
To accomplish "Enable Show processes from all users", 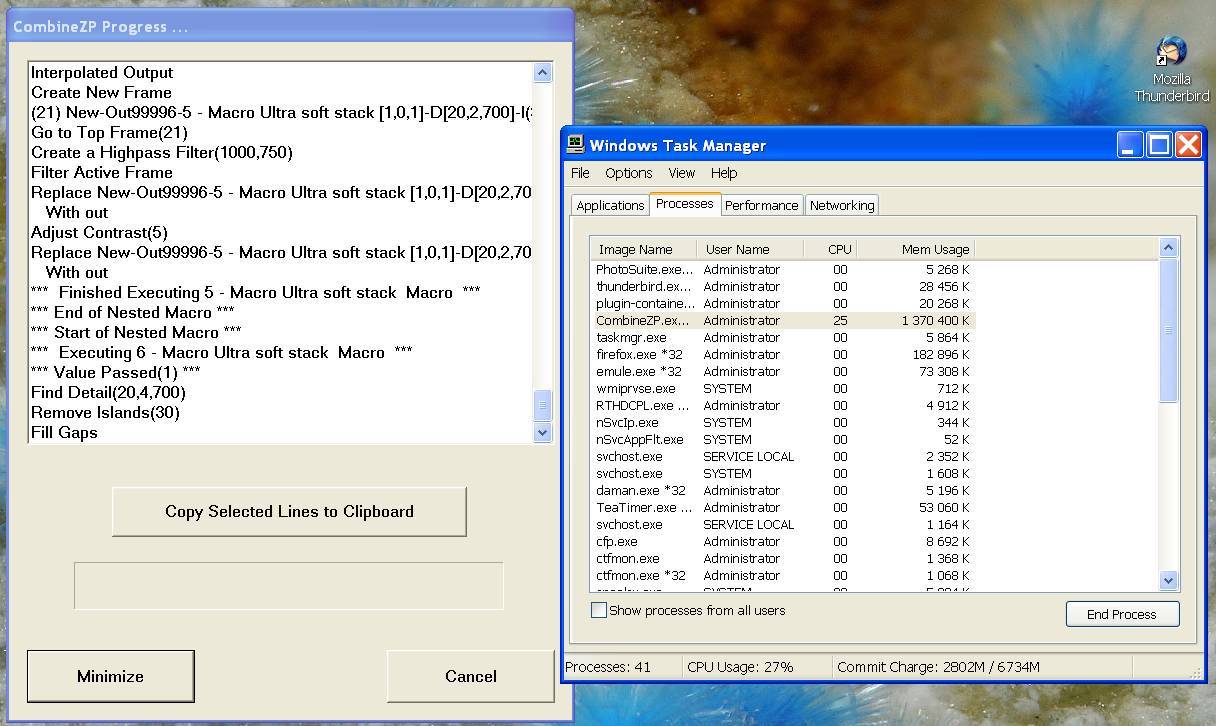I will [599, 610].
